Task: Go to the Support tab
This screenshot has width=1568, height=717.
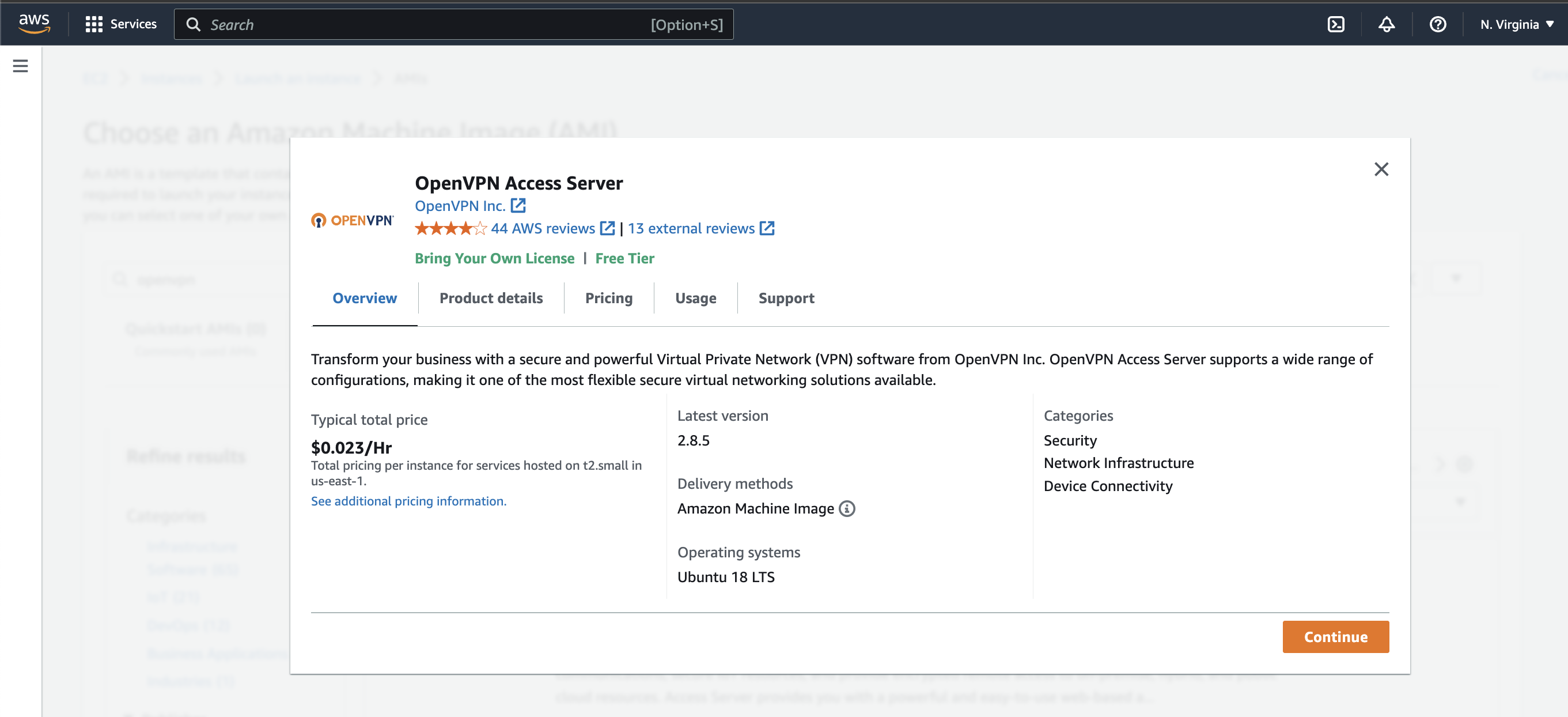Action: click(786, 298)
